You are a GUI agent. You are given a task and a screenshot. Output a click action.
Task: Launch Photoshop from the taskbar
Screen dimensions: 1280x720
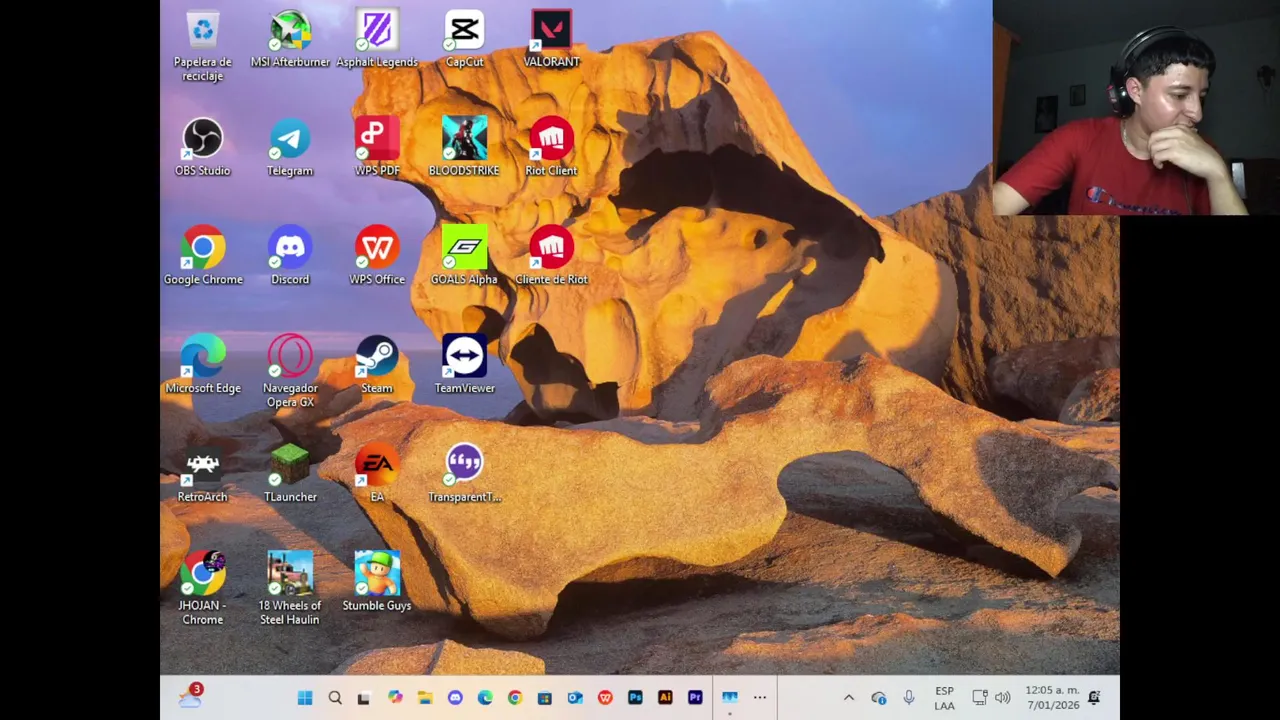pyautogui.click(x=635, y=698)
